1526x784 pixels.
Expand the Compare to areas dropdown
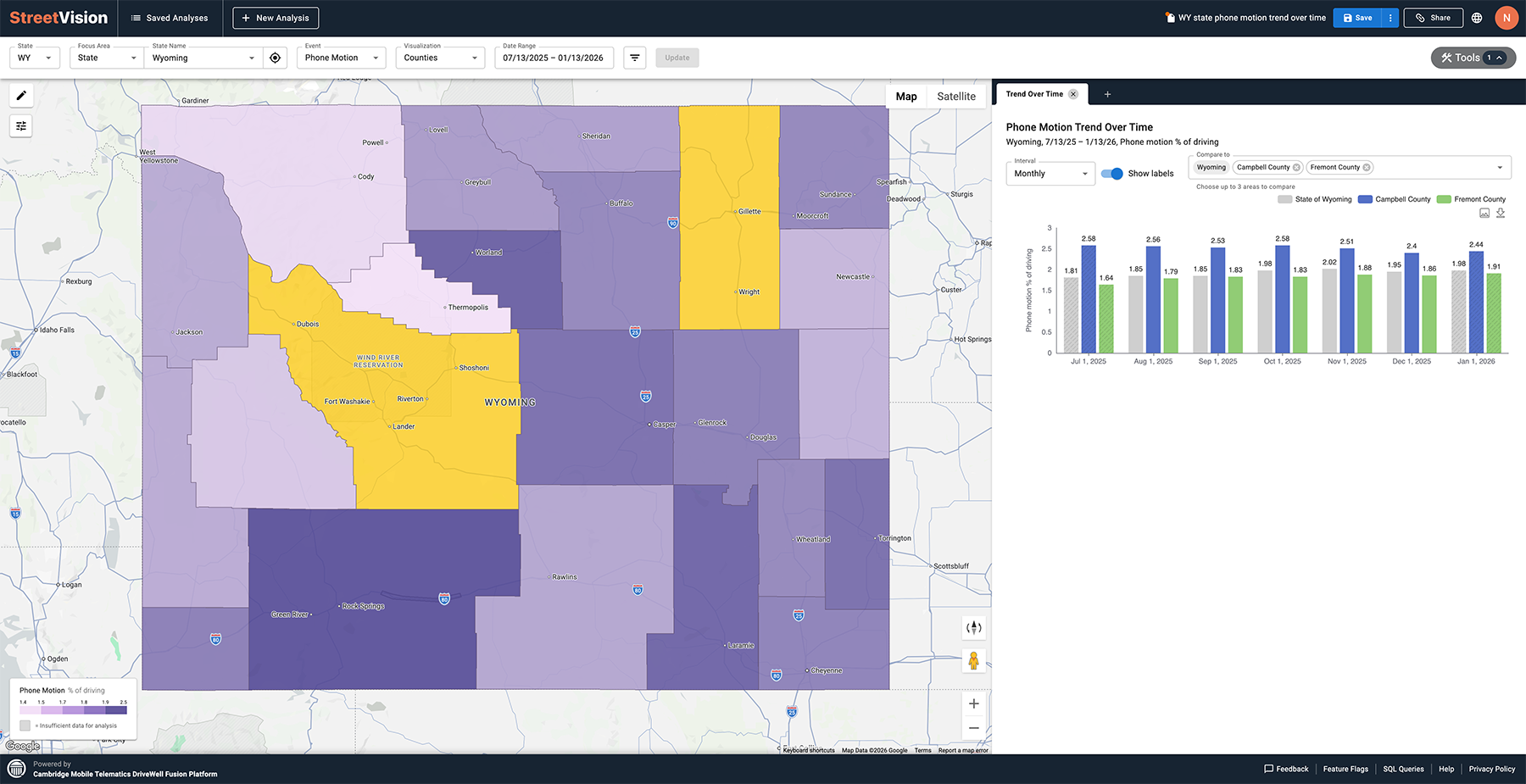(1498, 167)
